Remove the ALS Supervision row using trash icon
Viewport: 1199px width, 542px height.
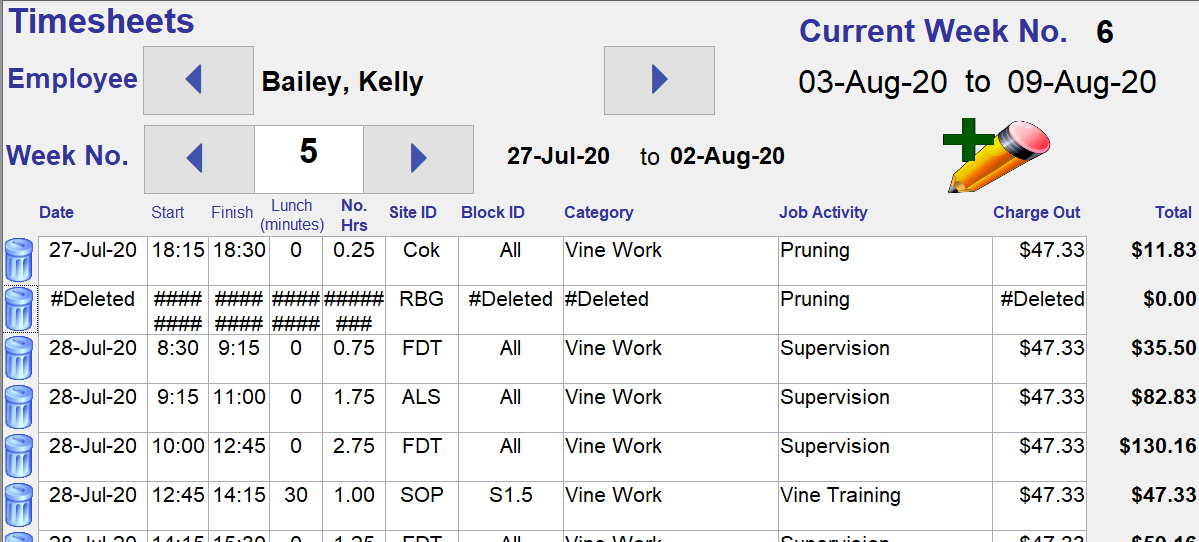click(x=19, y=407)
